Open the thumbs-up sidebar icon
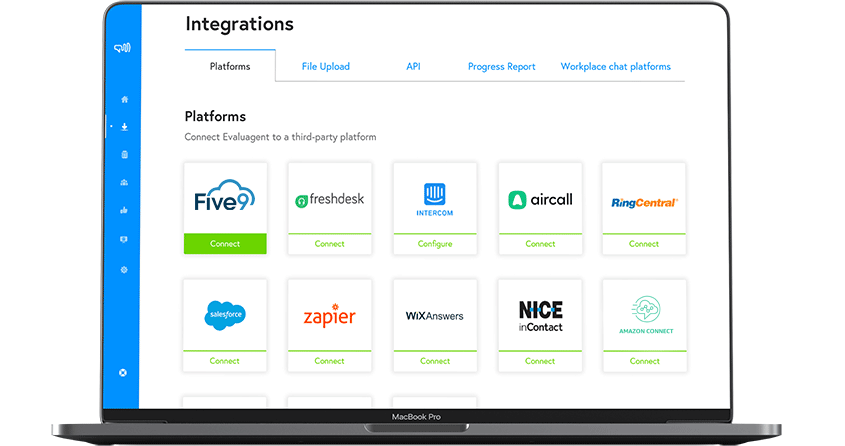 click(124, 210)
